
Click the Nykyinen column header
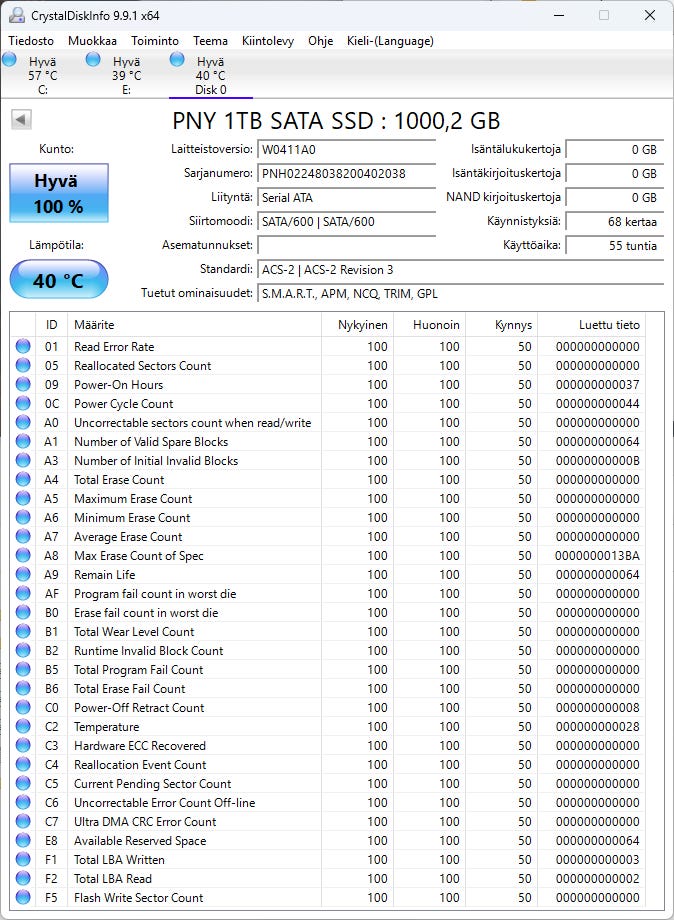pyautogui.click(x=357, y=325)
